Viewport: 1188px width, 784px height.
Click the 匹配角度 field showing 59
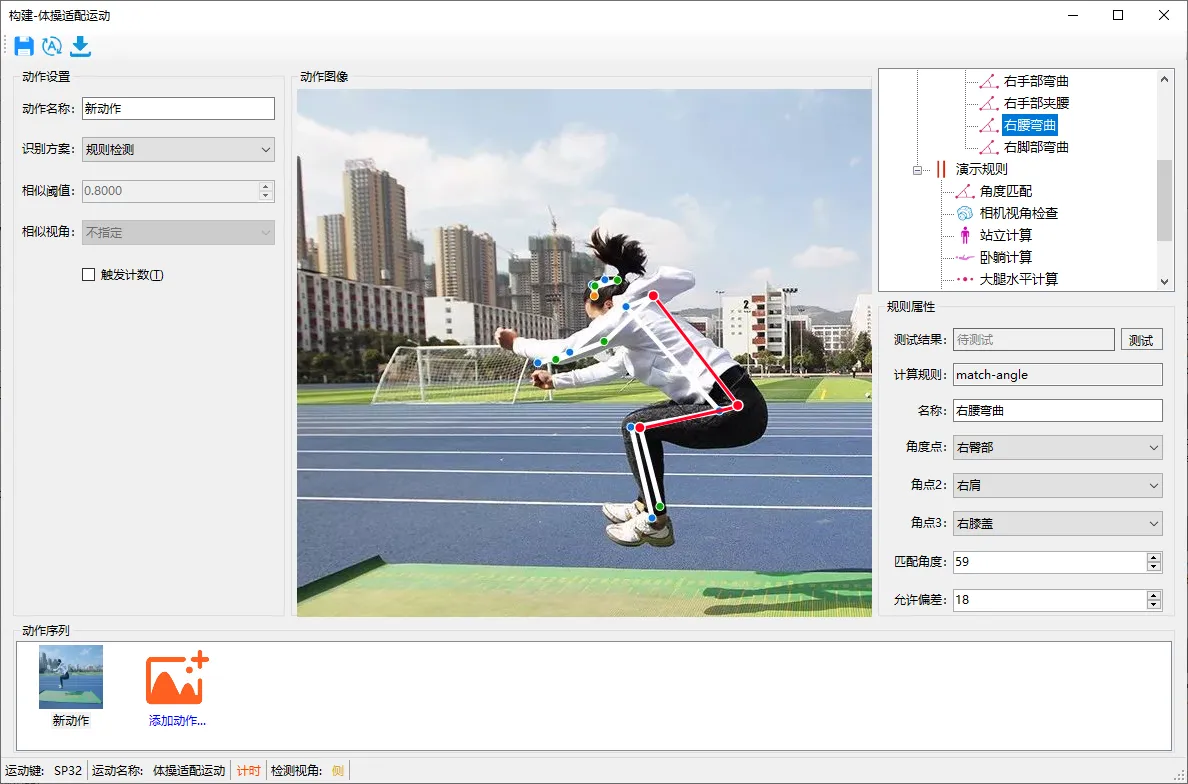coord(1049,562)
